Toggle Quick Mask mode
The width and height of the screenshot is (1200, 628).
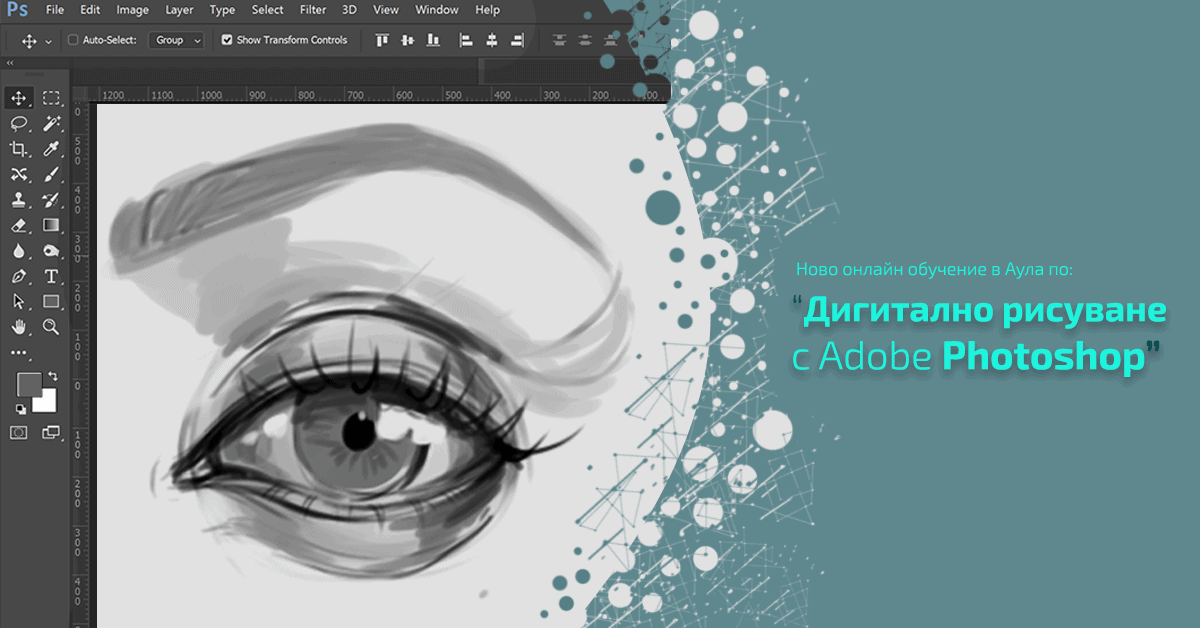click(18, 432)
